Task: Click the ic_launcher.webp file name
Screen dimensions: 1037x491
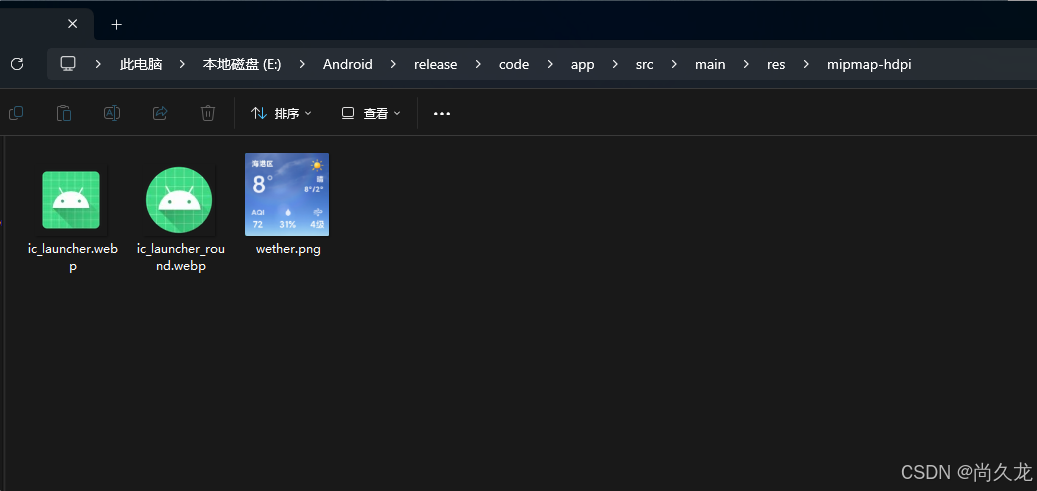Action: coord(73,257)
